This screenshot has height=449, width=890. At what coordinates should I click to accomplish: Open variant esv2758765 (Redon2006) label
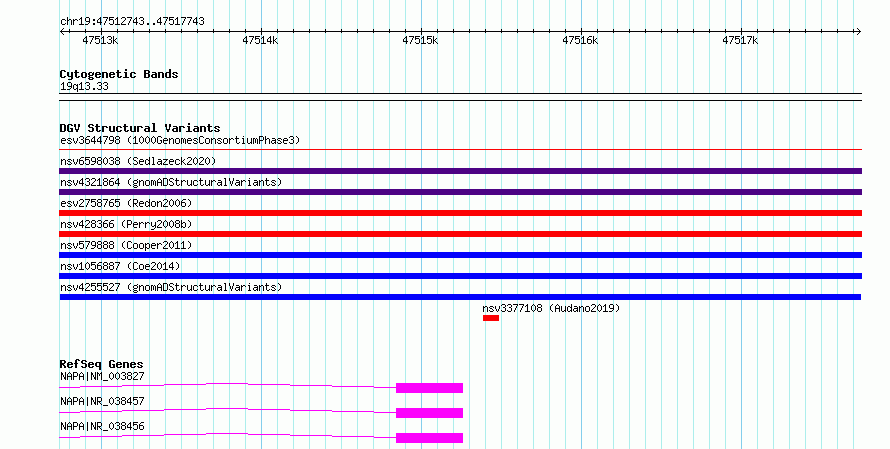126,203
